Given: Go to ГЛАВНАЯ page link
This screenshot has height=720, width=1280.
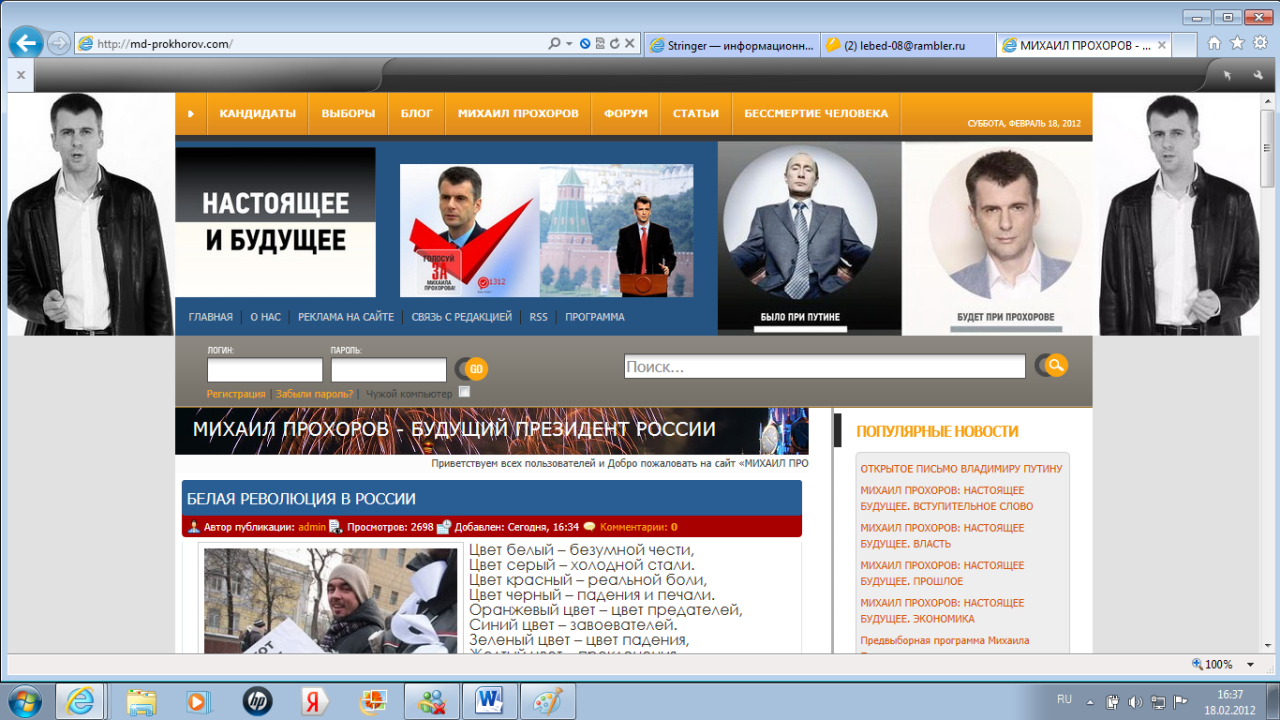Looking at the screenshot, I should 210,317.
